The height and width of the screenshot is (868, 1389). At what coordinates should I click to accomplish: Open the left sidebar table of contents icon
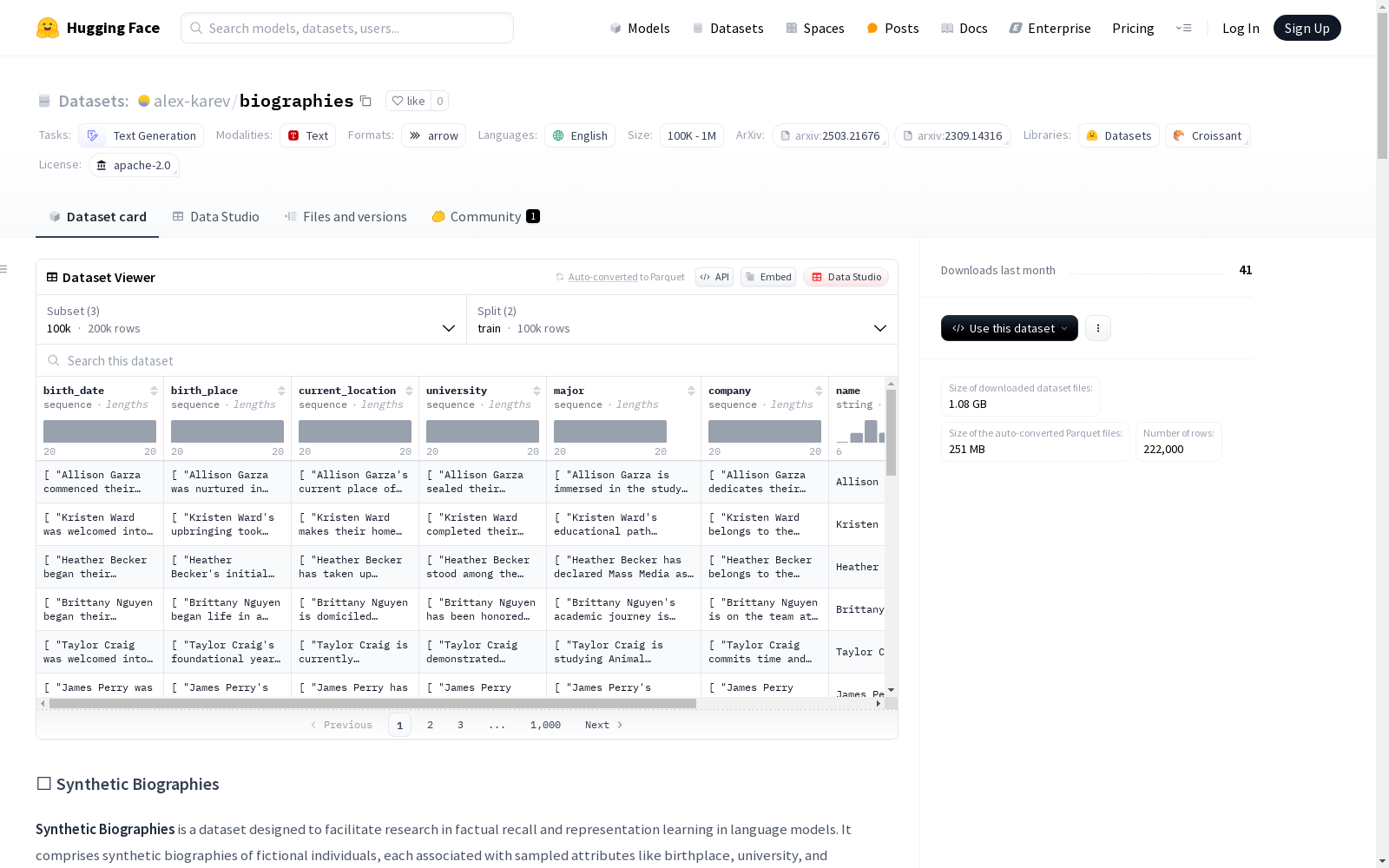(x=4, y=269)
